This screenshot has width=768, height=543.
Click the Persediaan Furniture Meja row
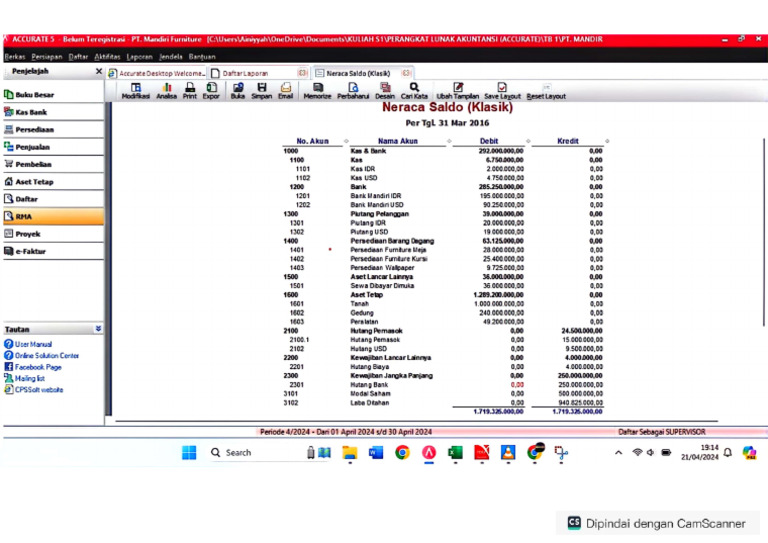pos(443,250)
